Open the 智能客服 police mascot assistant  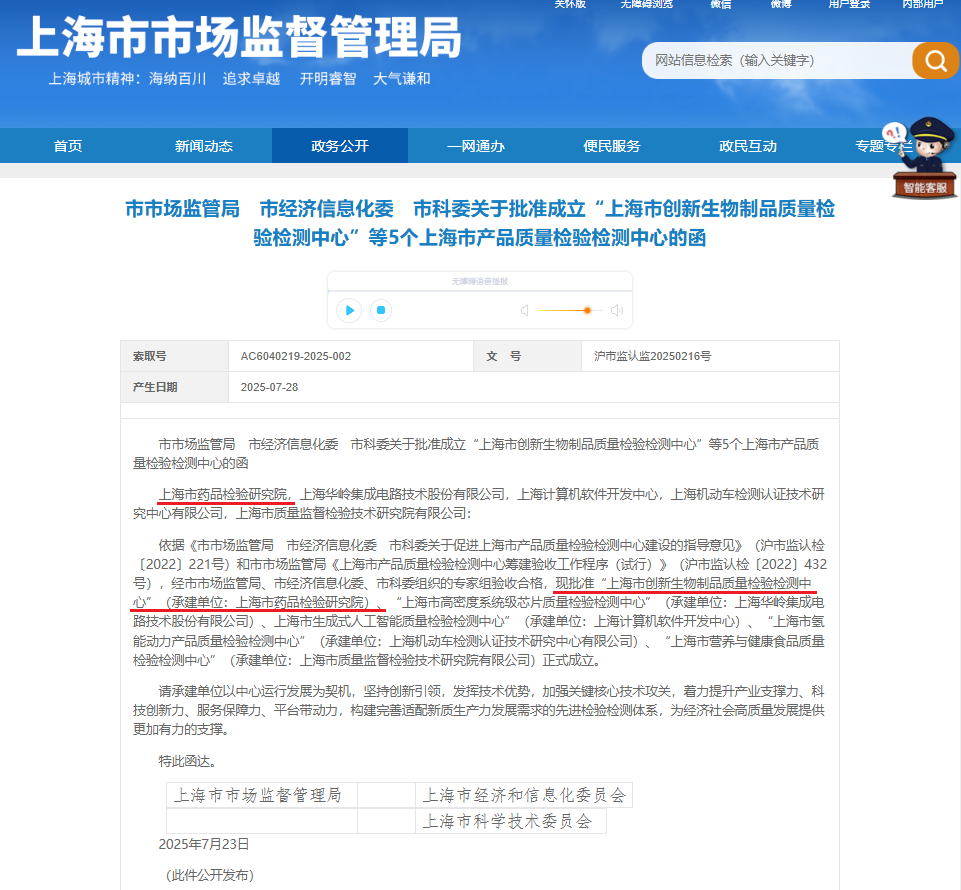tap(925, 161)
